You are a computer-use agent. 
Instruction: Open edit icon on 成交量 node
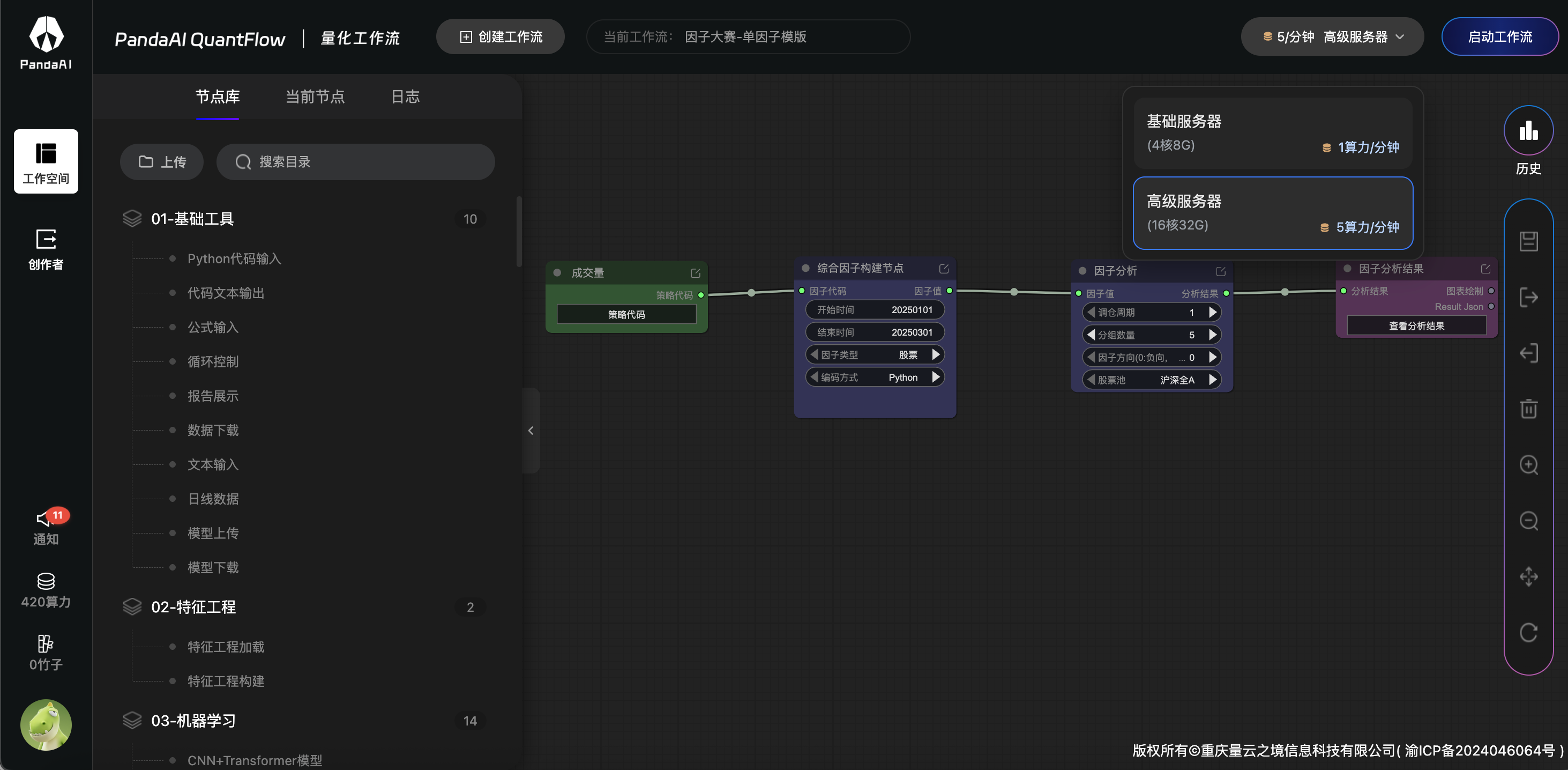click(x=695, y=273)
